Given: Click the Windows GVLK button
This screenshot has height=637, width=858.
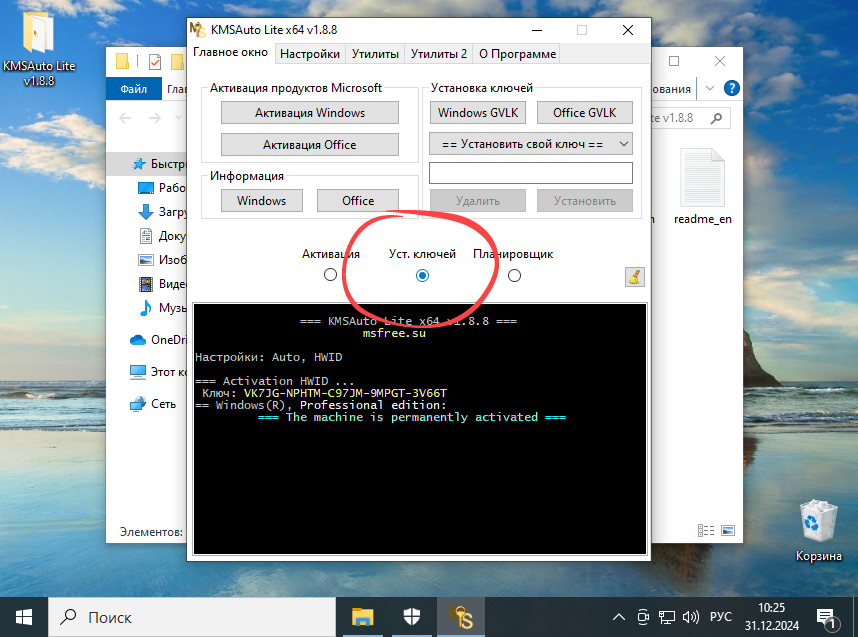Looking at the screenshot, I should pyautogui.click(x=477, y=112).
